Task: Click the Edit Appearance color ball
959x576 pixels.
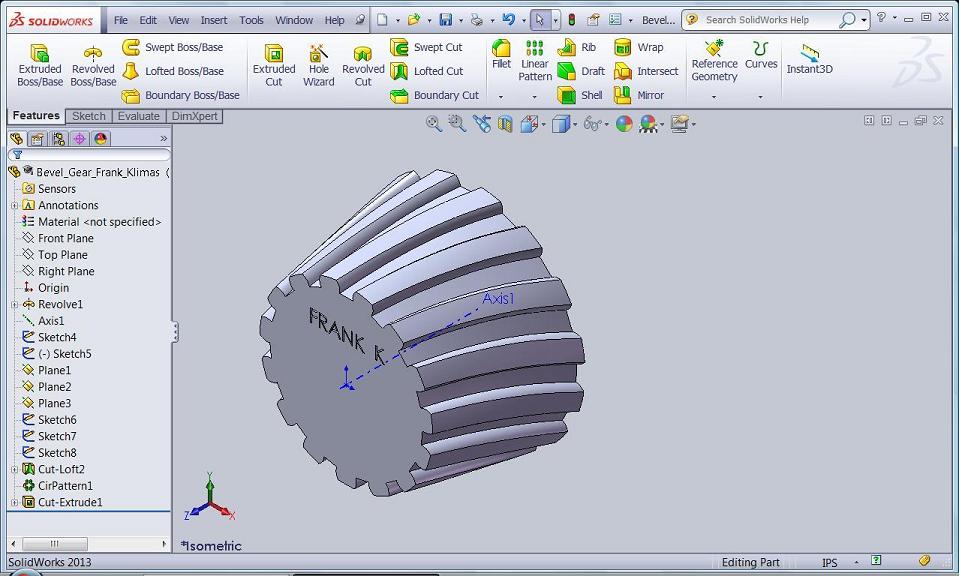Action: [624, 124]
